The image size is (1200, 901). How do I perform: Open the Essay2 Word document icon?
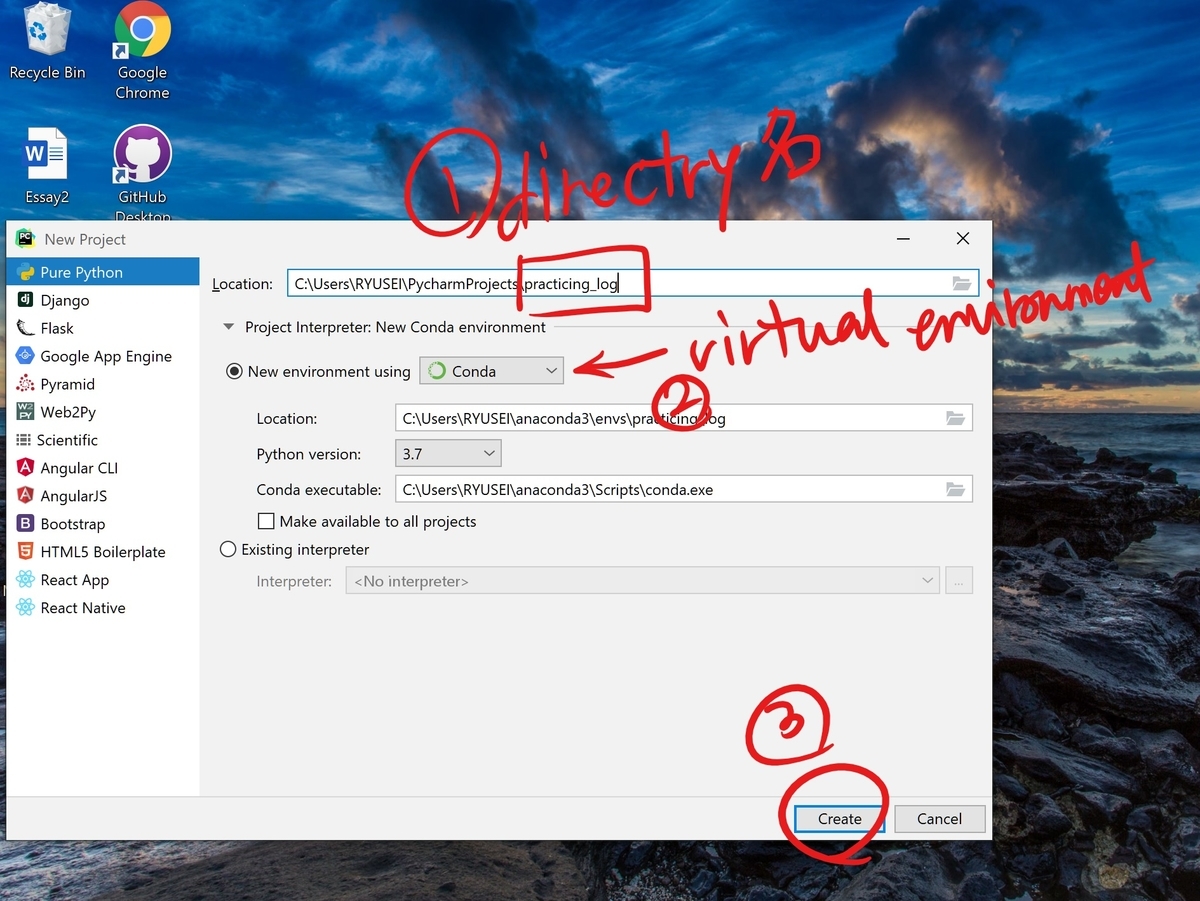47,165
